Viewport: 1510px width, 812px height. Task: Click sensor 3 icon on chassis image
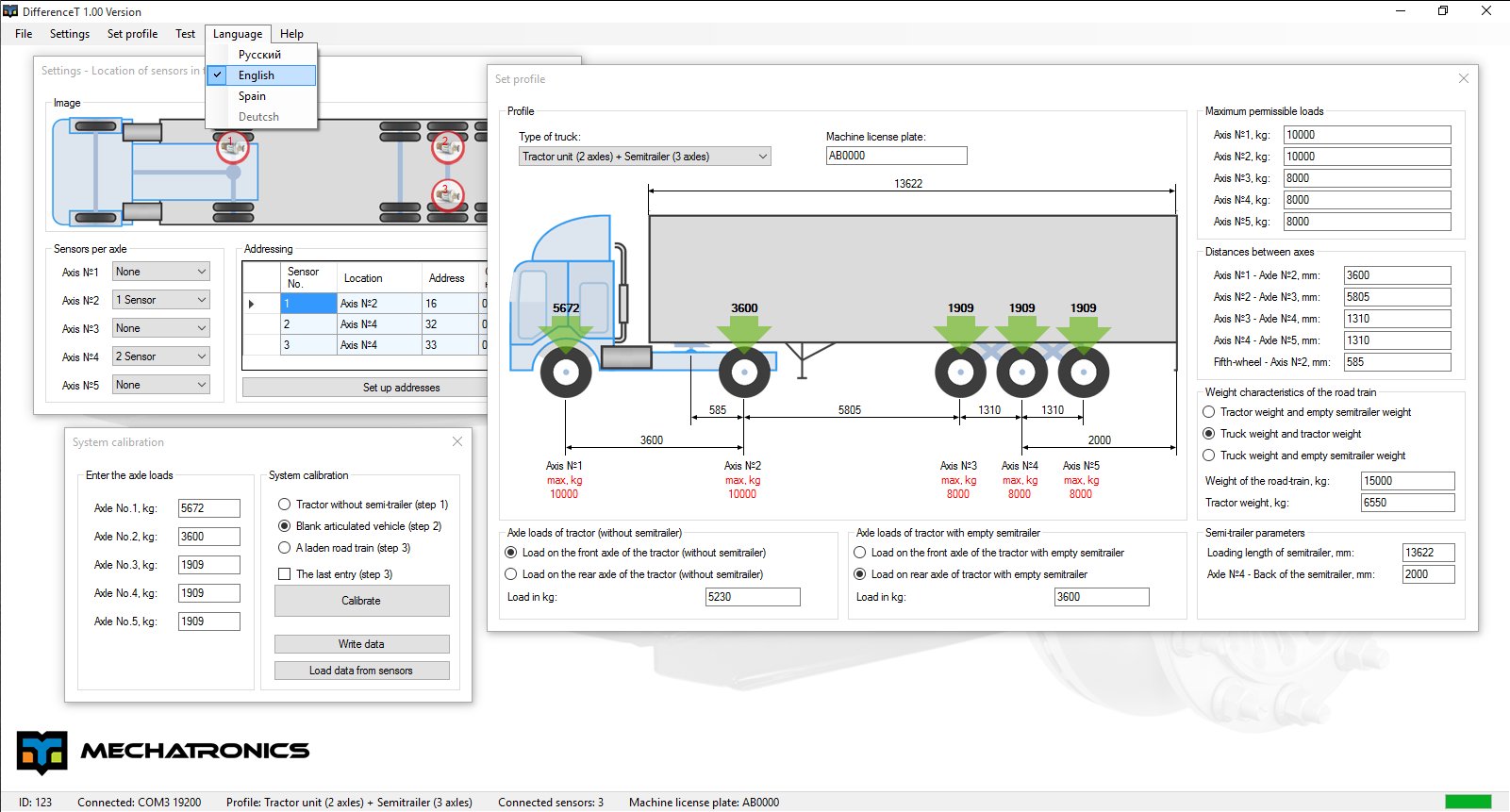coord(447,194)
